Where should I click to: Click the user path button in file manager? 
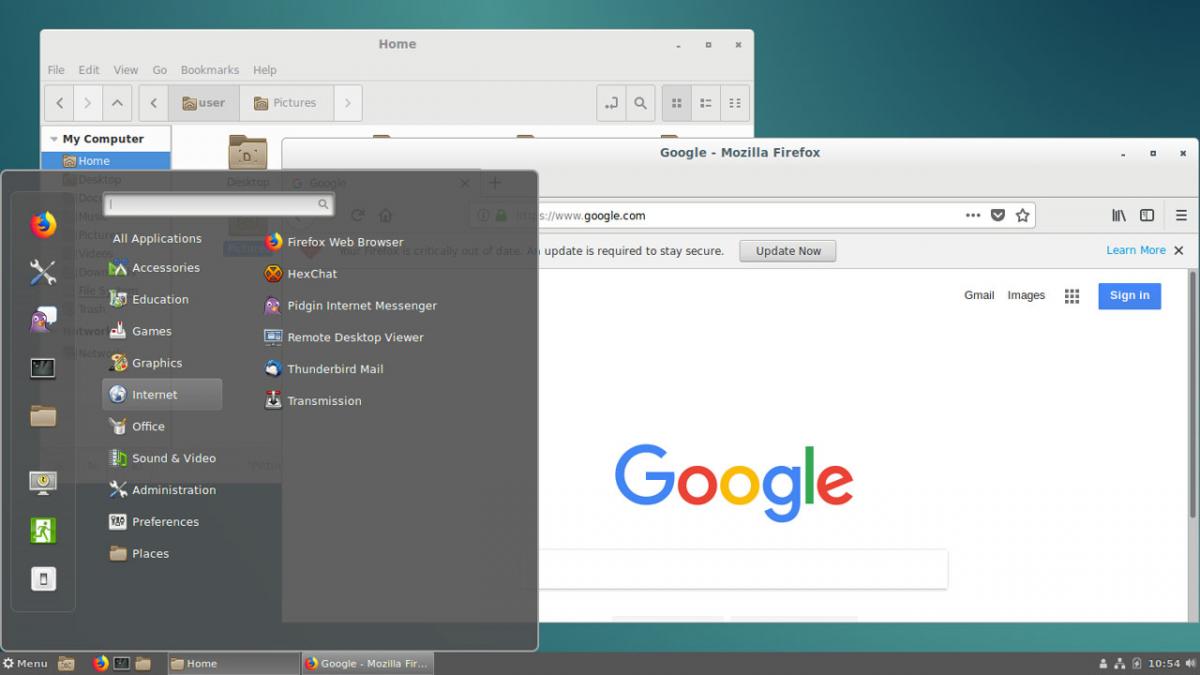click(x=204, y=103)
